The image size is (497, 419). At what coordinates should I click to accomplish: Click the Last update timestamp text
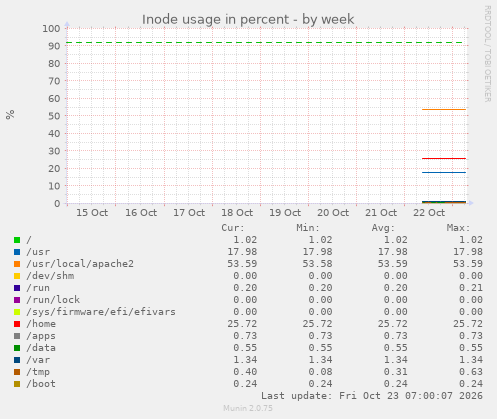pyautogui.click(x=372, y=396)
